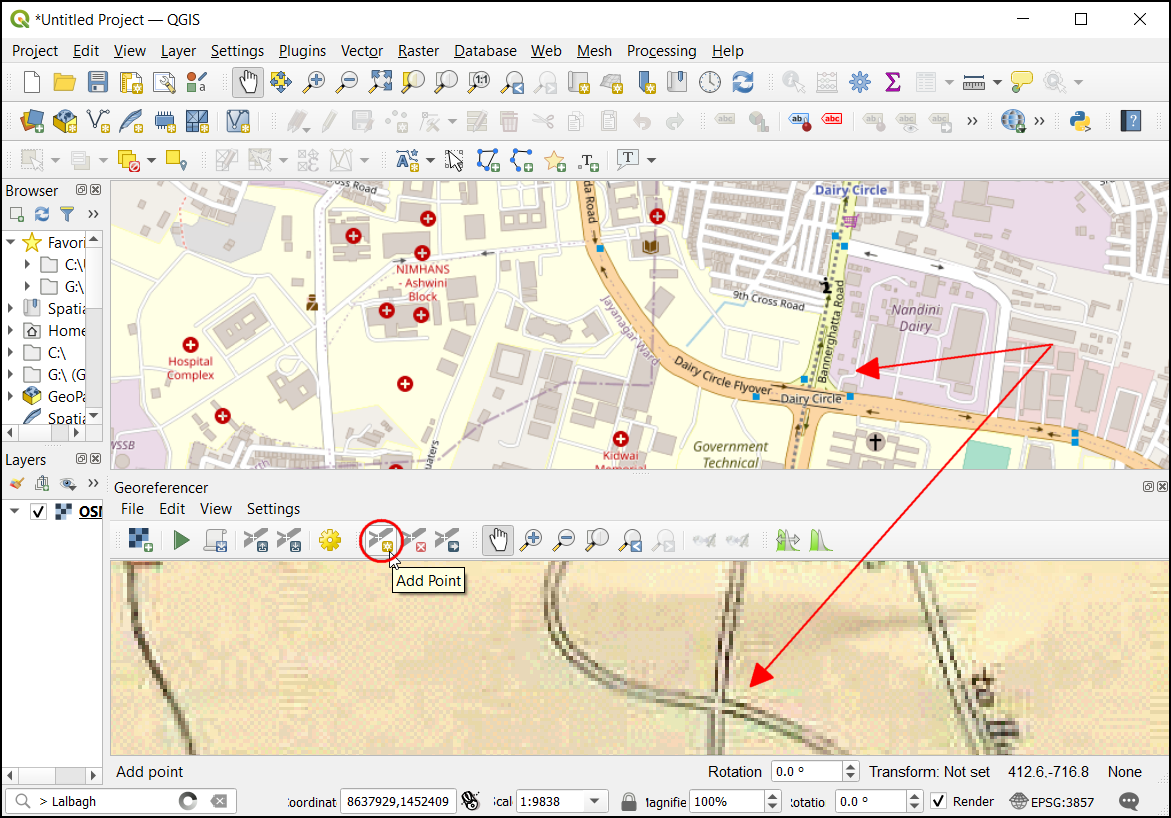
Task: Open the Identify Features tool
Action: click(793, 81)
